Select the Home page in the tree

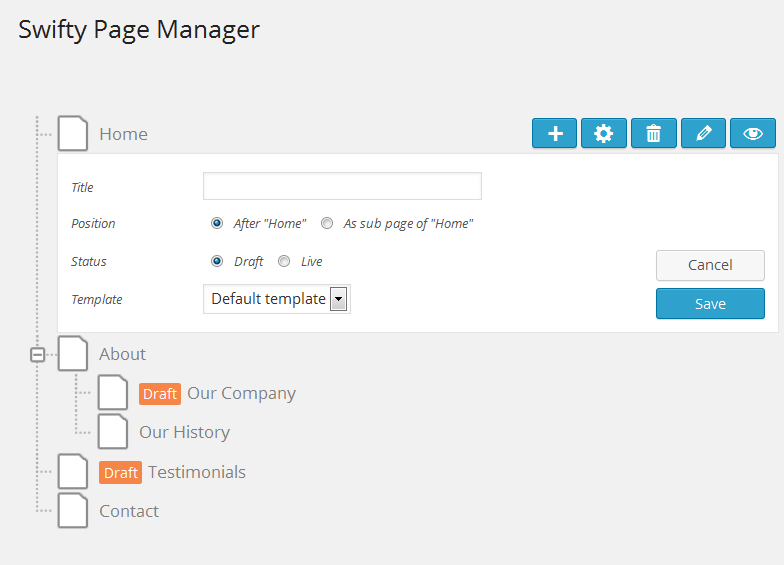pos(124,134)
